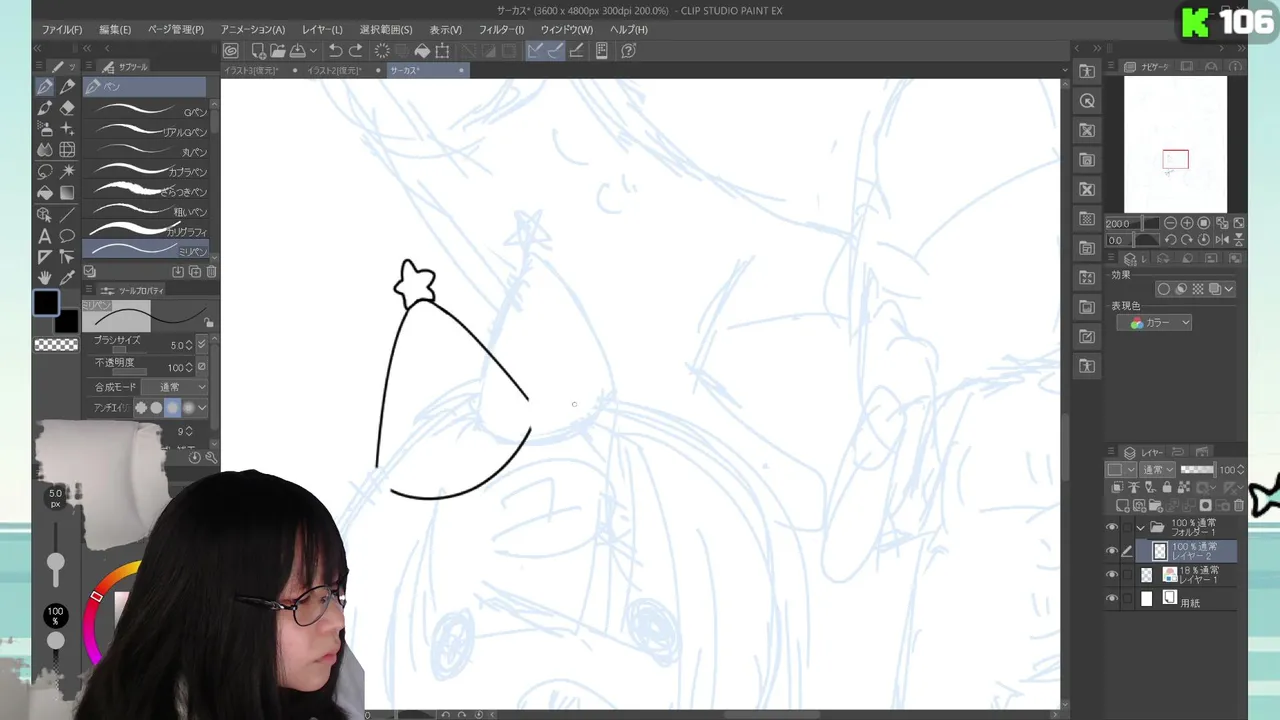
Task: Click the New canvas icon
Action: tap(258, 50)
